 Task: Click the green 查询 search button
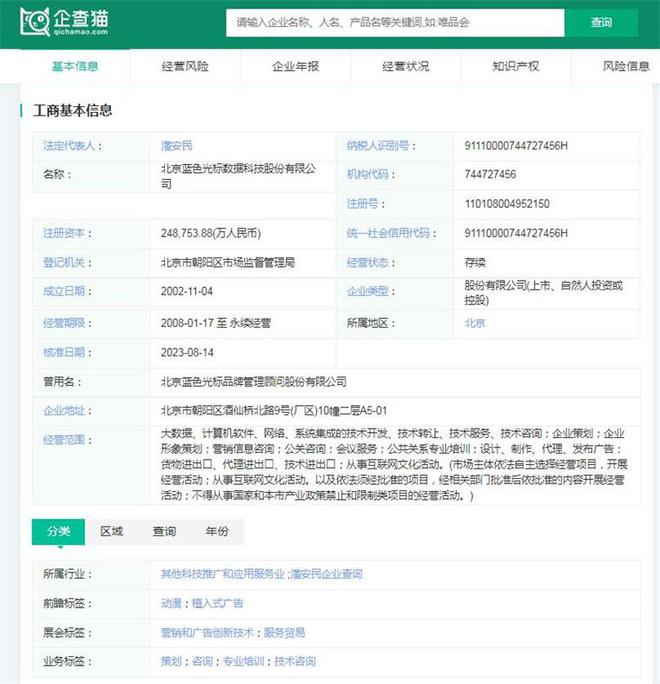coord(601,23)
